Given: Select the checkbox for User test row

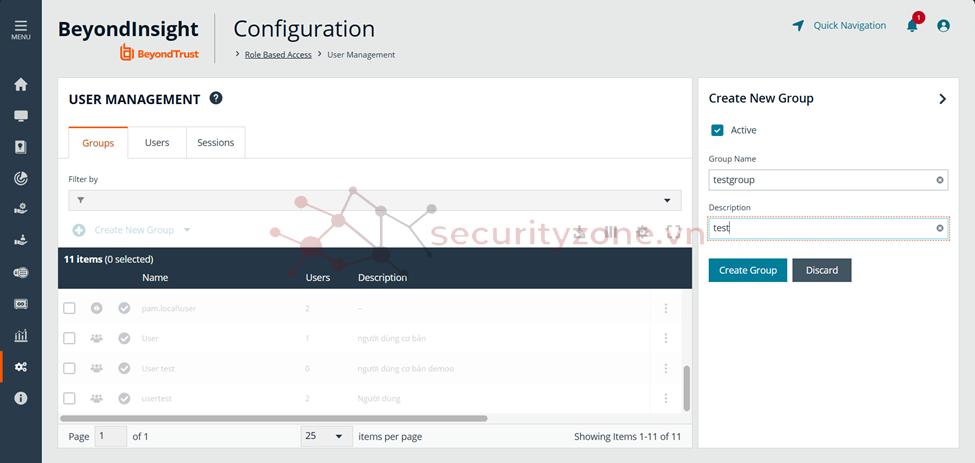Looking at the screenshot, I should pos(69,368).
